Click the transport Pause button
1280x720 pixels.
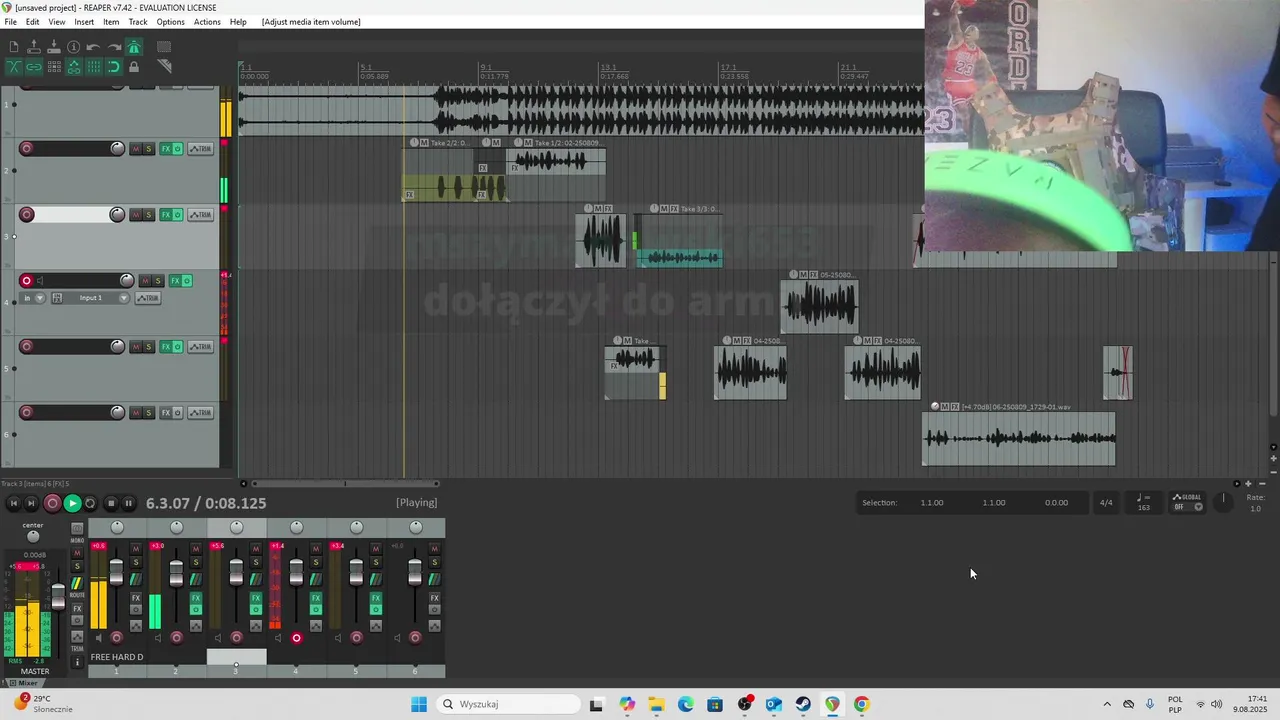coord(128,504)
